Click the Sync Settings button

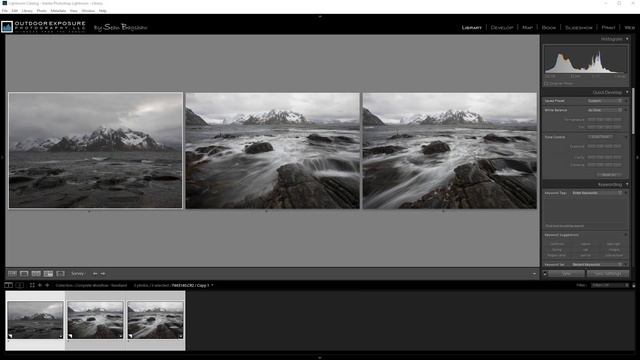[x=608, y=273]
